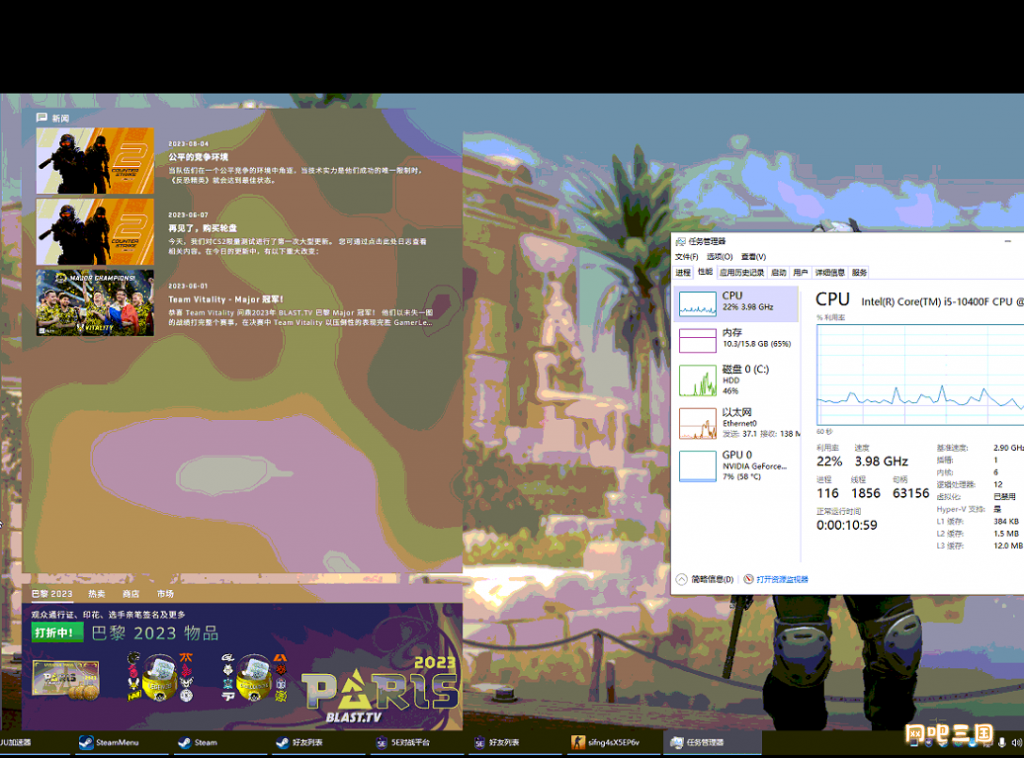1024x758 pixels.
Task: Switch to the 进程 tab in Task Manager
Action: tap(683, 272)
